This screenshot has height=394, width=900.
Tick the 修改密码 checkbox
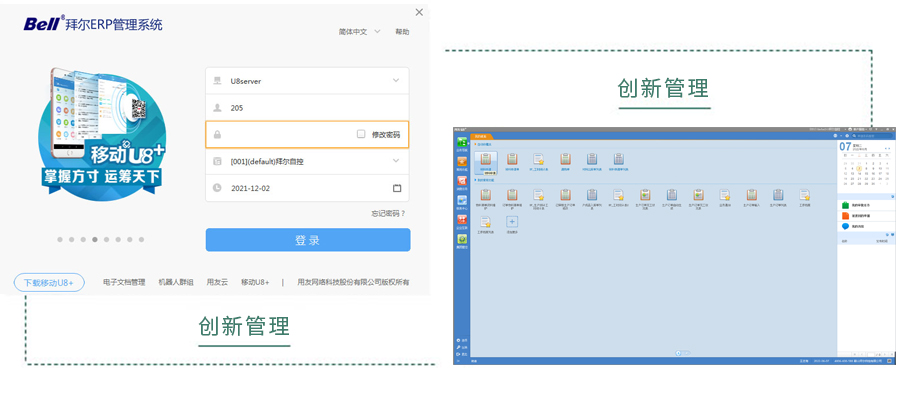(x=361, y=134)
